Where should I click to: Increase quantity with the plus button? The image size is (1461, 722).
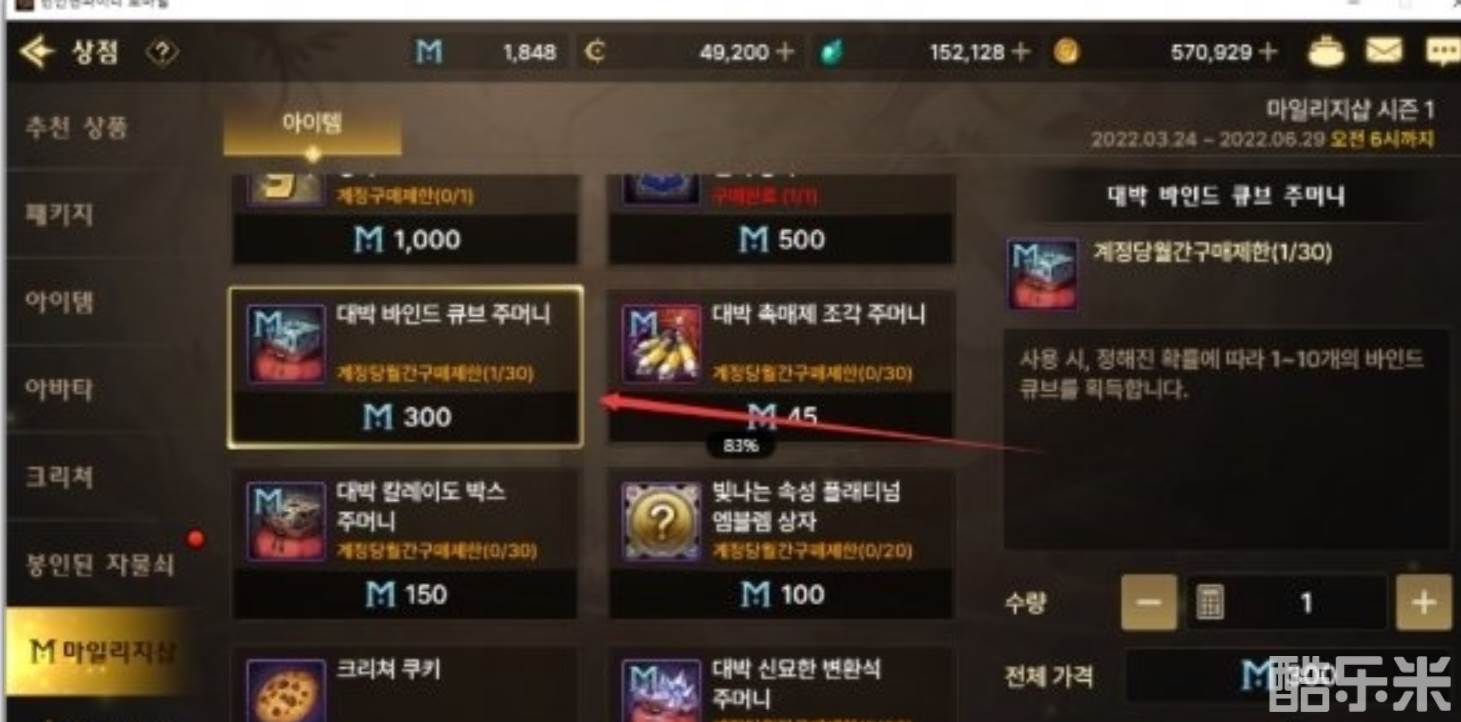point(1423,602)
